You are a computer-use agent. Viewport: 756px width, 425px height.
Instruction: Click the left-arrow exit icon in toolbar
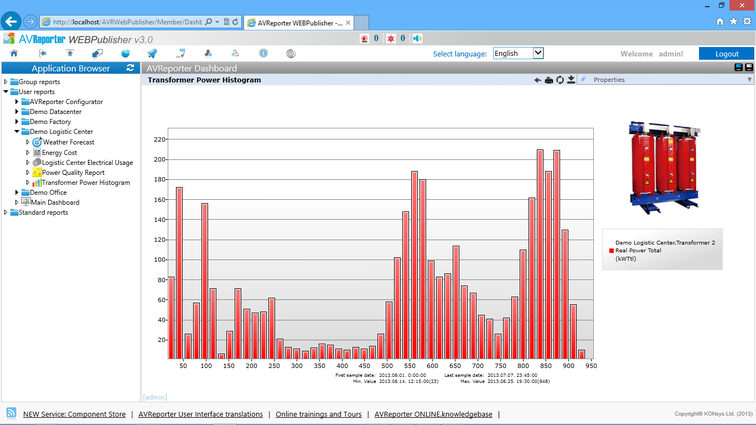point(42,54)
